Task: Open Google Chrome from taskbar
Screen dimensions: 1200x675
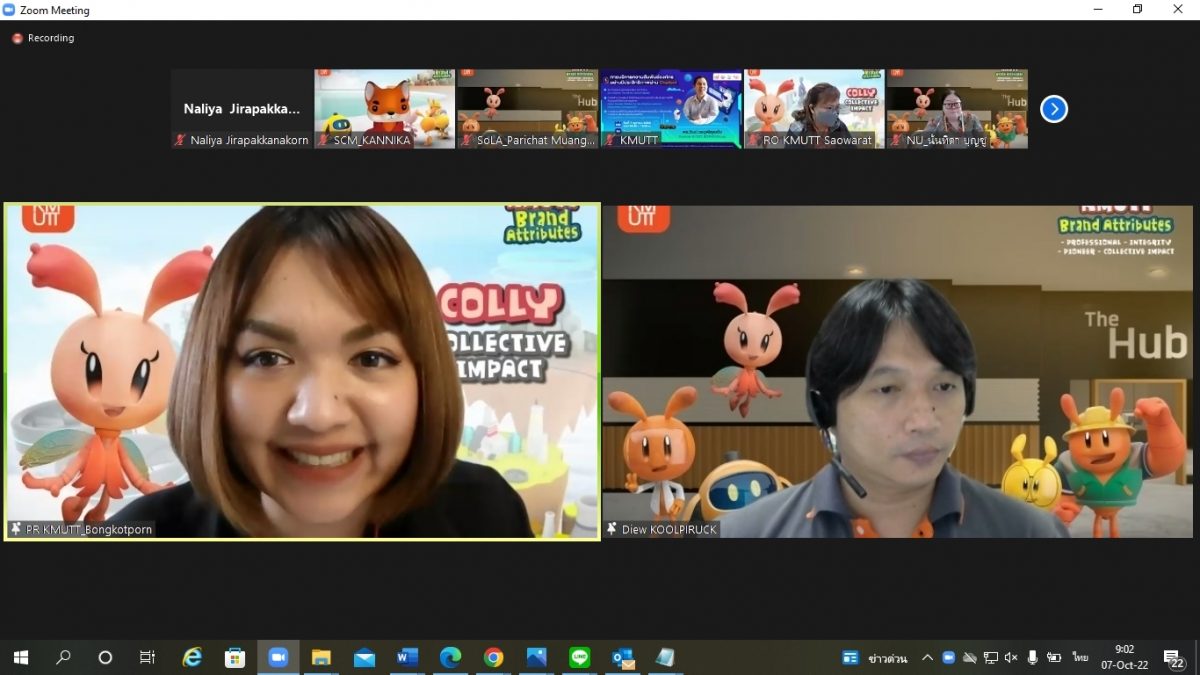Action: (493, 657)
